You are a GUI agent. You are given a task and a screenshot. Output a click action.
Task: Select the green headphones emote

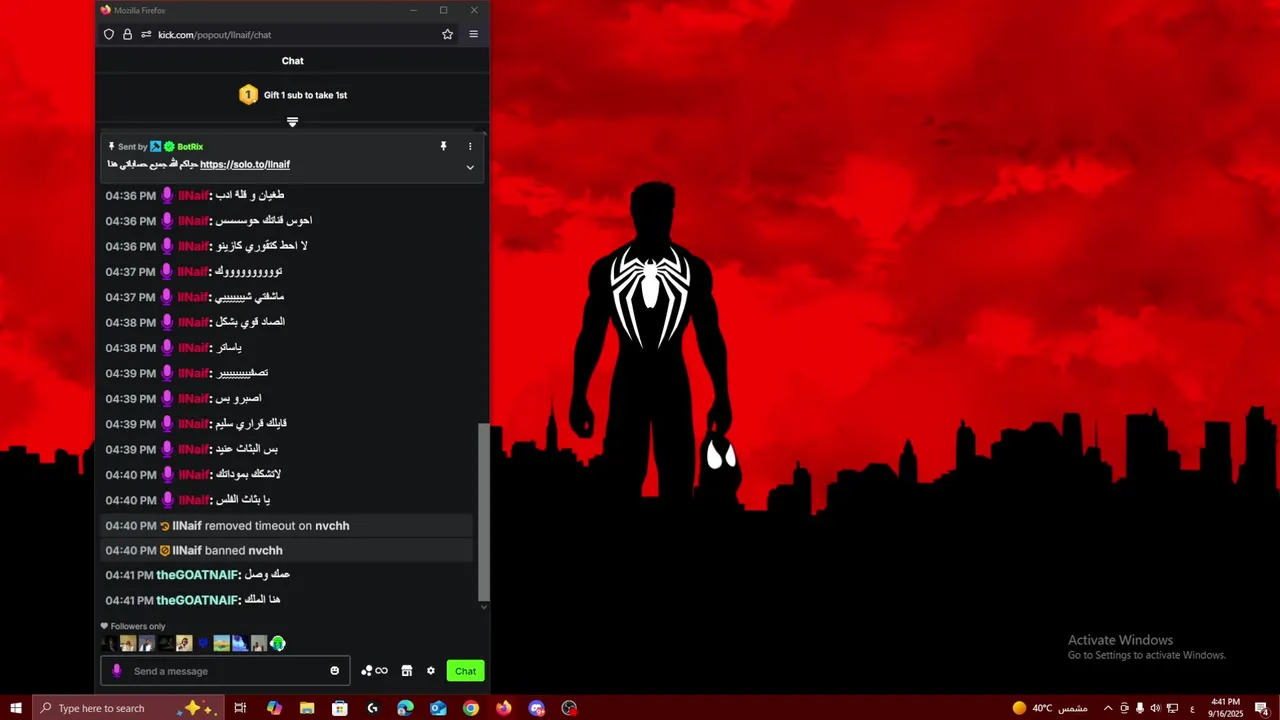pyautogui.click(x=278, y=644)
